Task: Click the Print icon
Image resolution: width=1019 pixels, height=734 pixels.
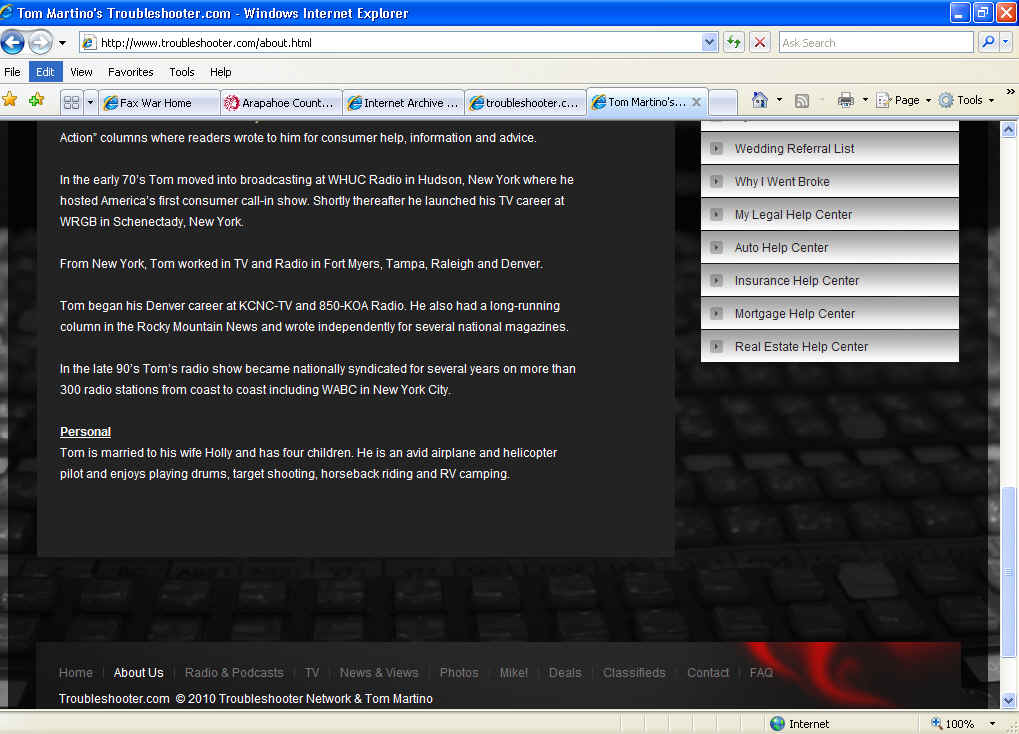Action: click(845, 100)
